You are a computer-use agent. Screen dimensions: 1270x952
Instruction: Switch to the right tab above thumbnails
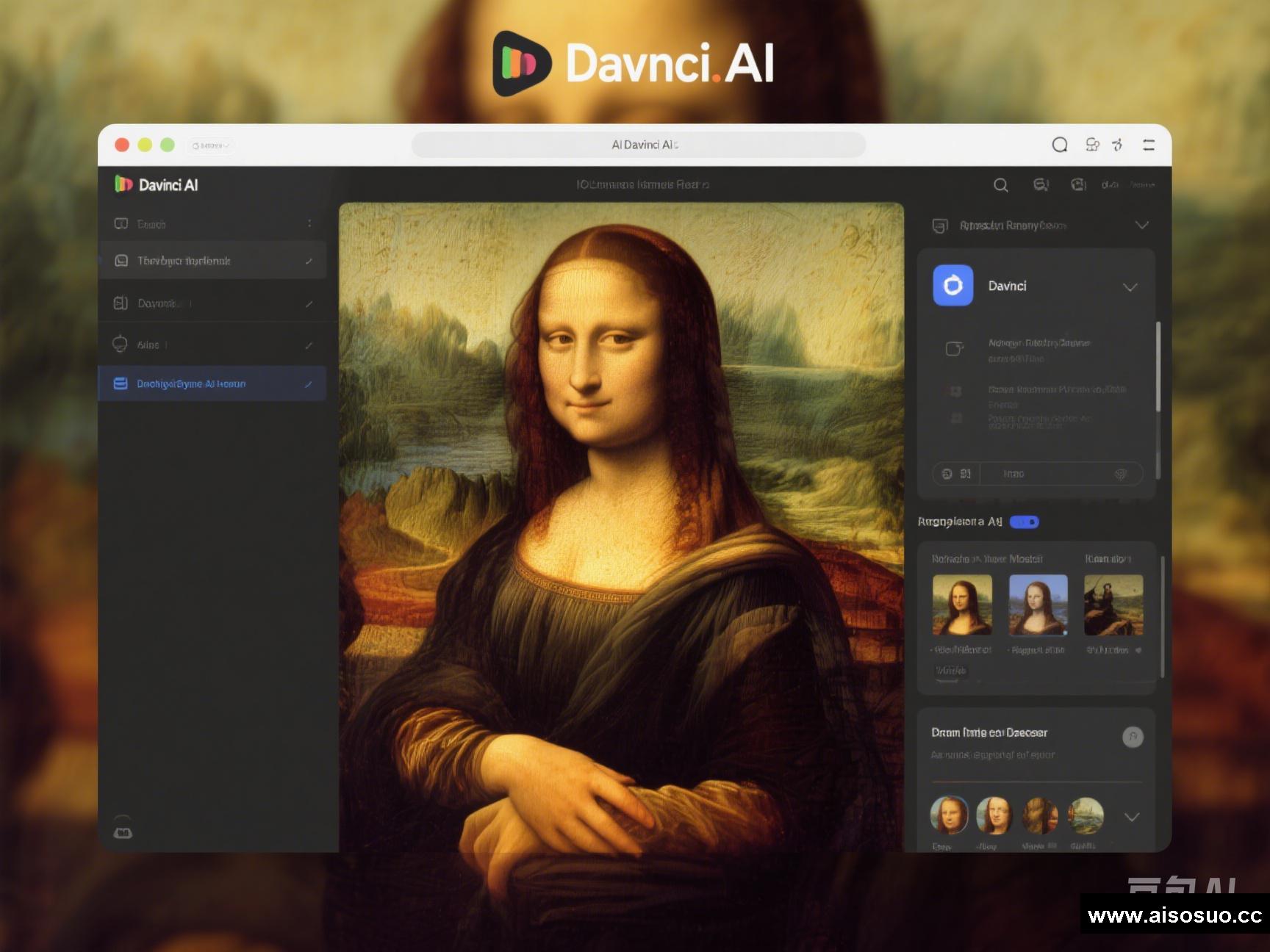point(1108,559)
